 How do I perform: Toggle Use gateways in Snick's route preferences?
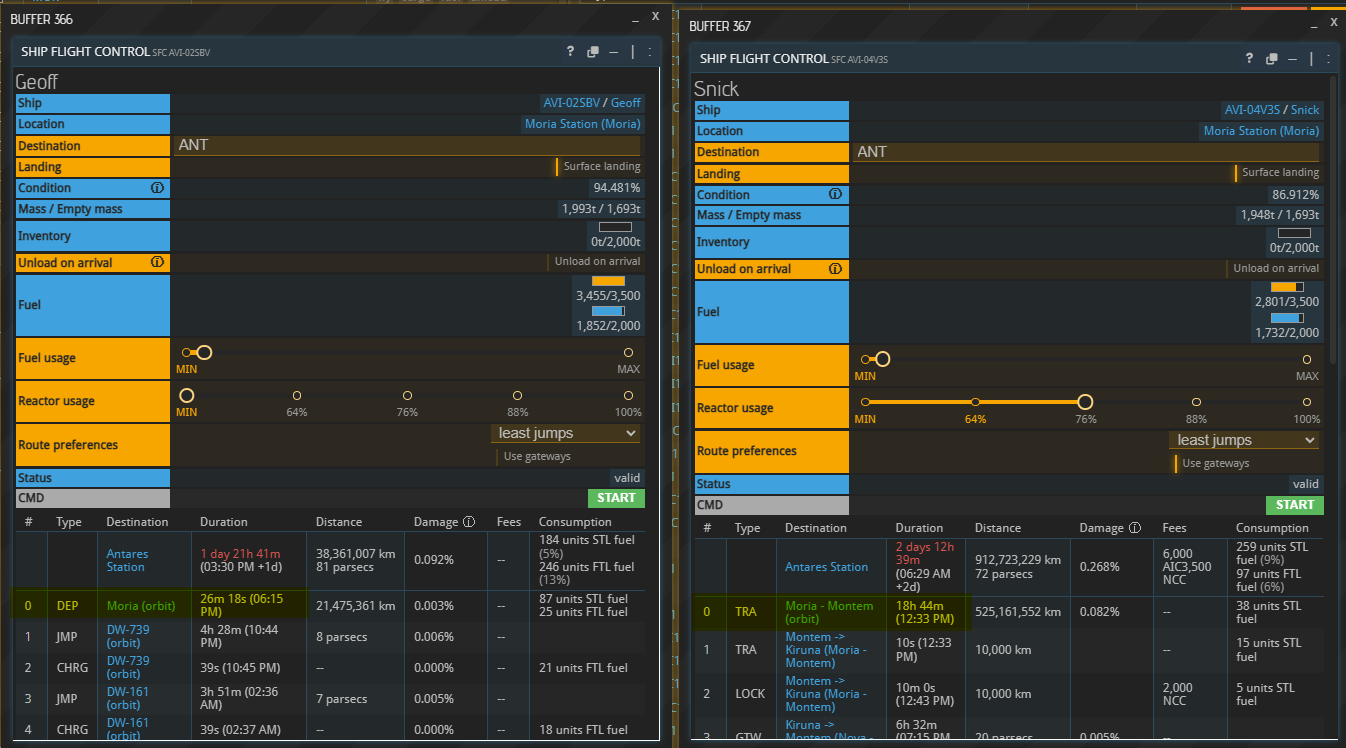click(x=1214, y=463)
